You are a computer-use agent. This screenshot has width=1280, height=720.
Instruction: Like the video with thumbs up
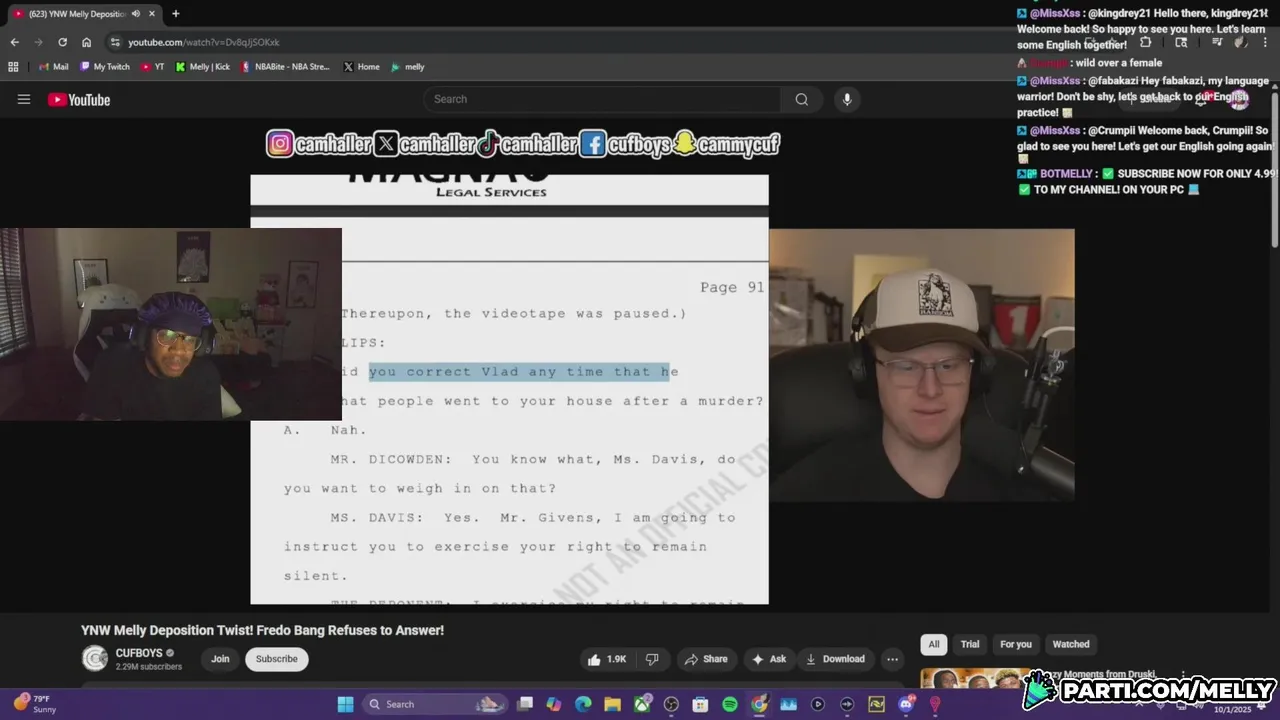coord(607,659)
